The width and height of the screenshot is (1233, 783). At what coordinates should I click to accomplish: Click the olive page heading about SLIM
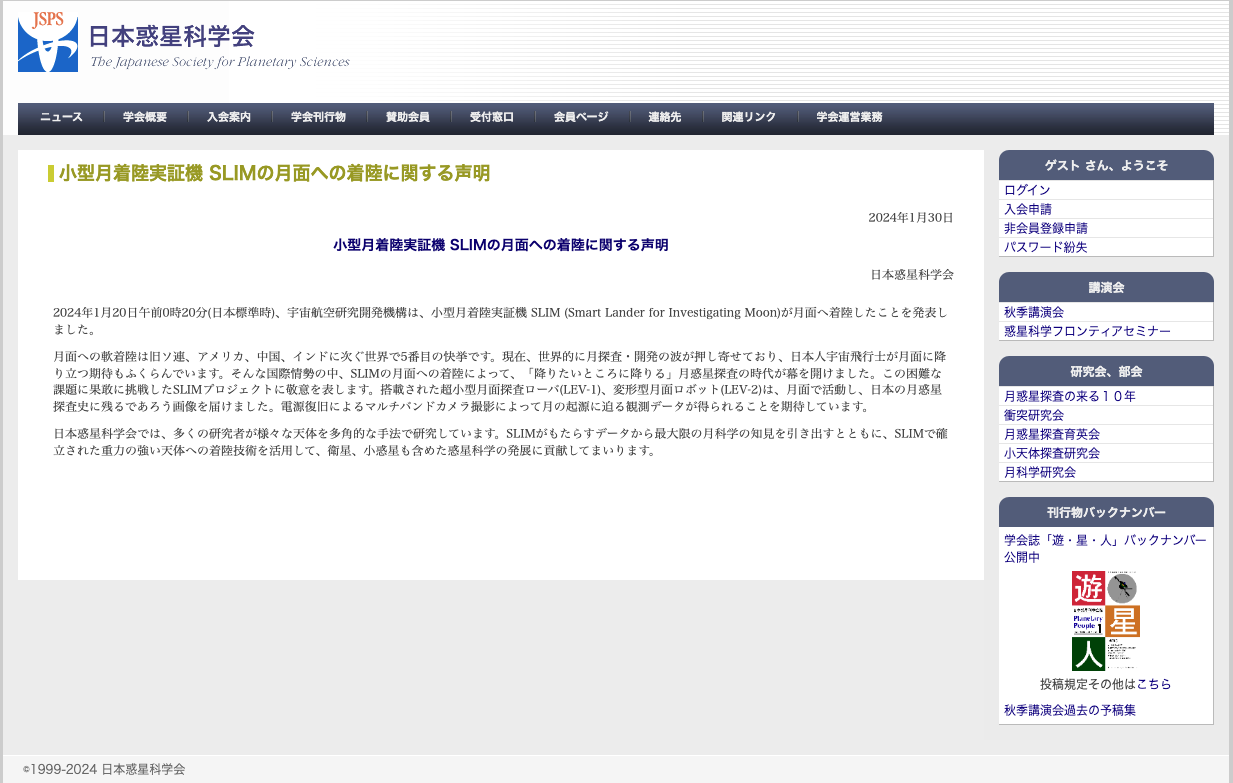pos(274,173)
